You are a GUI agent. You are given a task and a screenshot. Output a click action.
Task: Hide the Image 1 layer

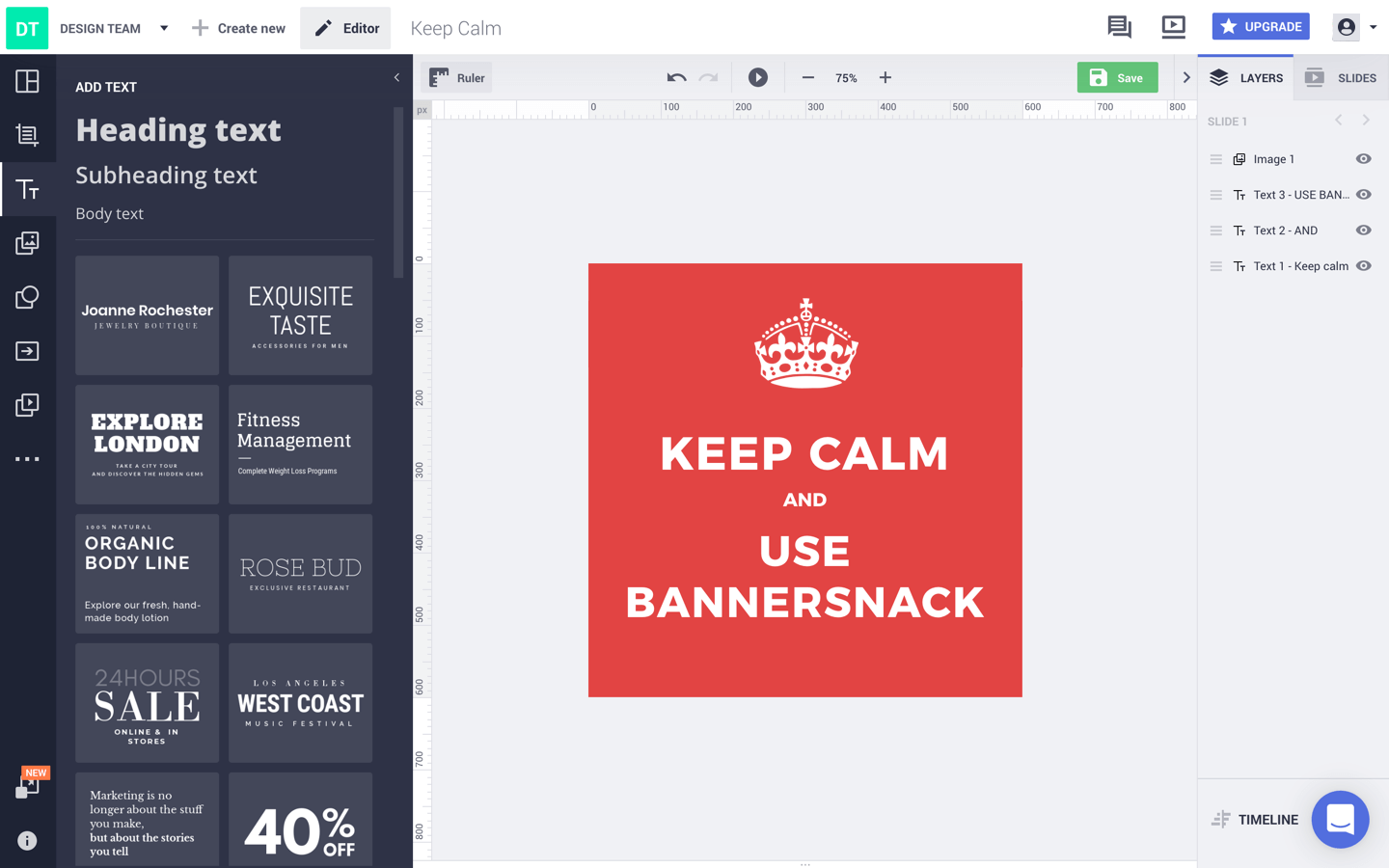click(x=1363, y=159)
